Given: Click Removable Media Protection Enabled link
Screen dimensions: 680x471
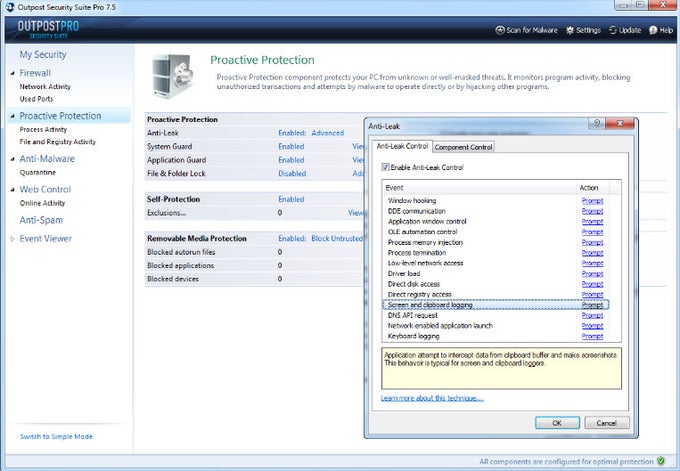Looking at the screenshot, I should point(292,238).
